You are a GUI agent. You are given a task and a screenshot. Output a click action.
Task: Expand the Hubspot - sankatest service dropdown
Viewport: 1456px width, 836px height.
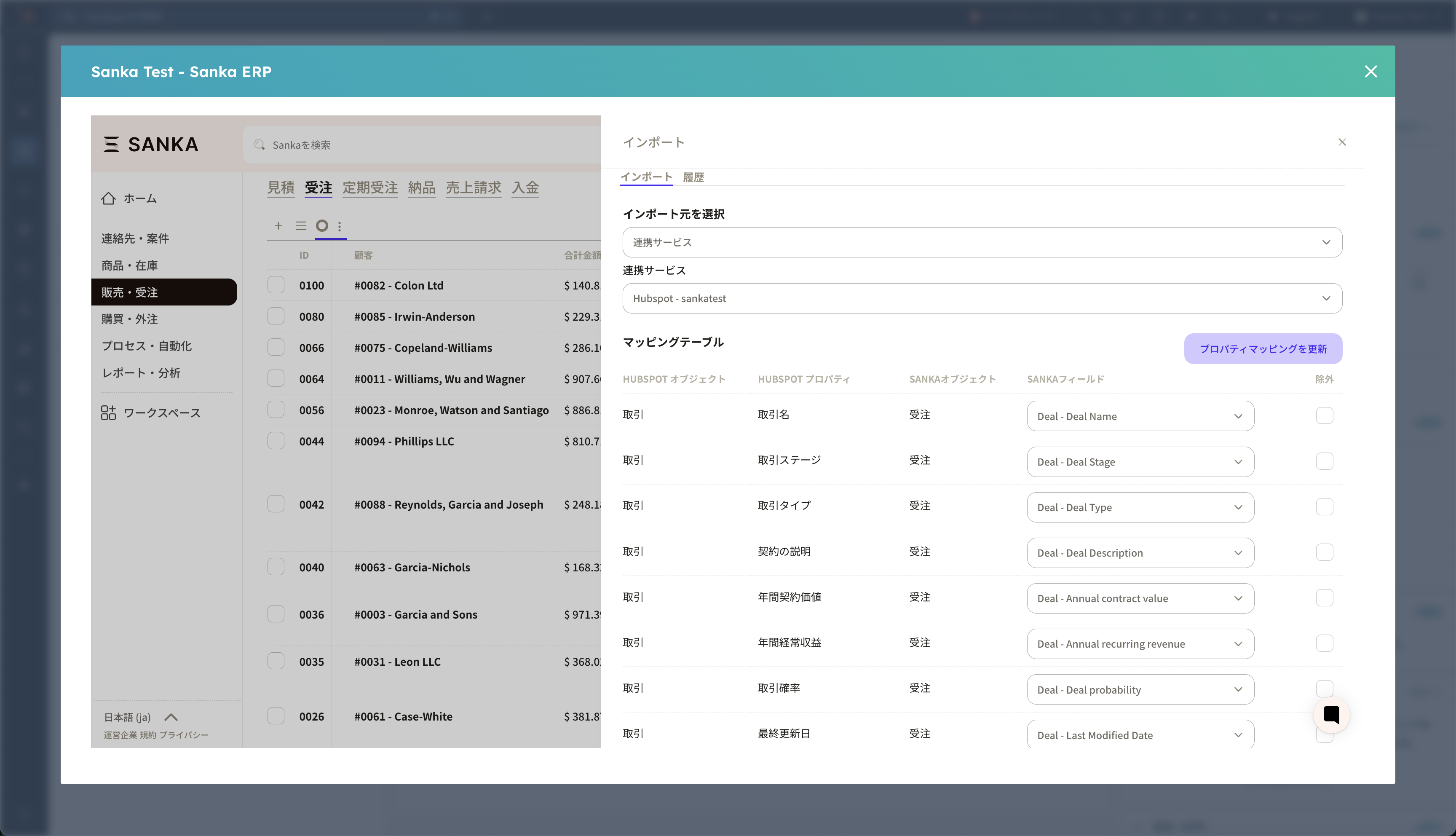click(981, 299)
